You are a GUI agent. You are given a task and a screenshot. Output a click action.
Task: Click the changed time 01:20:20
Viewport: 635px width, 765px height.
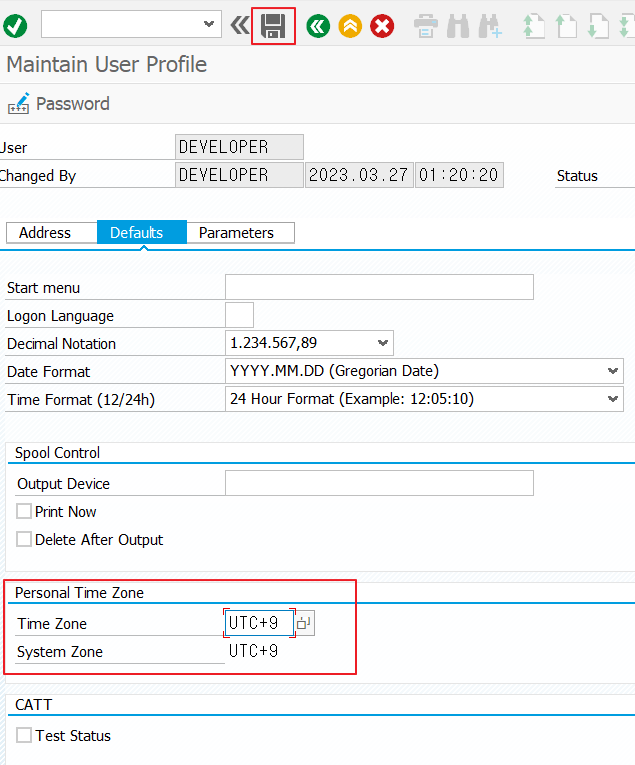coord(459,175)
